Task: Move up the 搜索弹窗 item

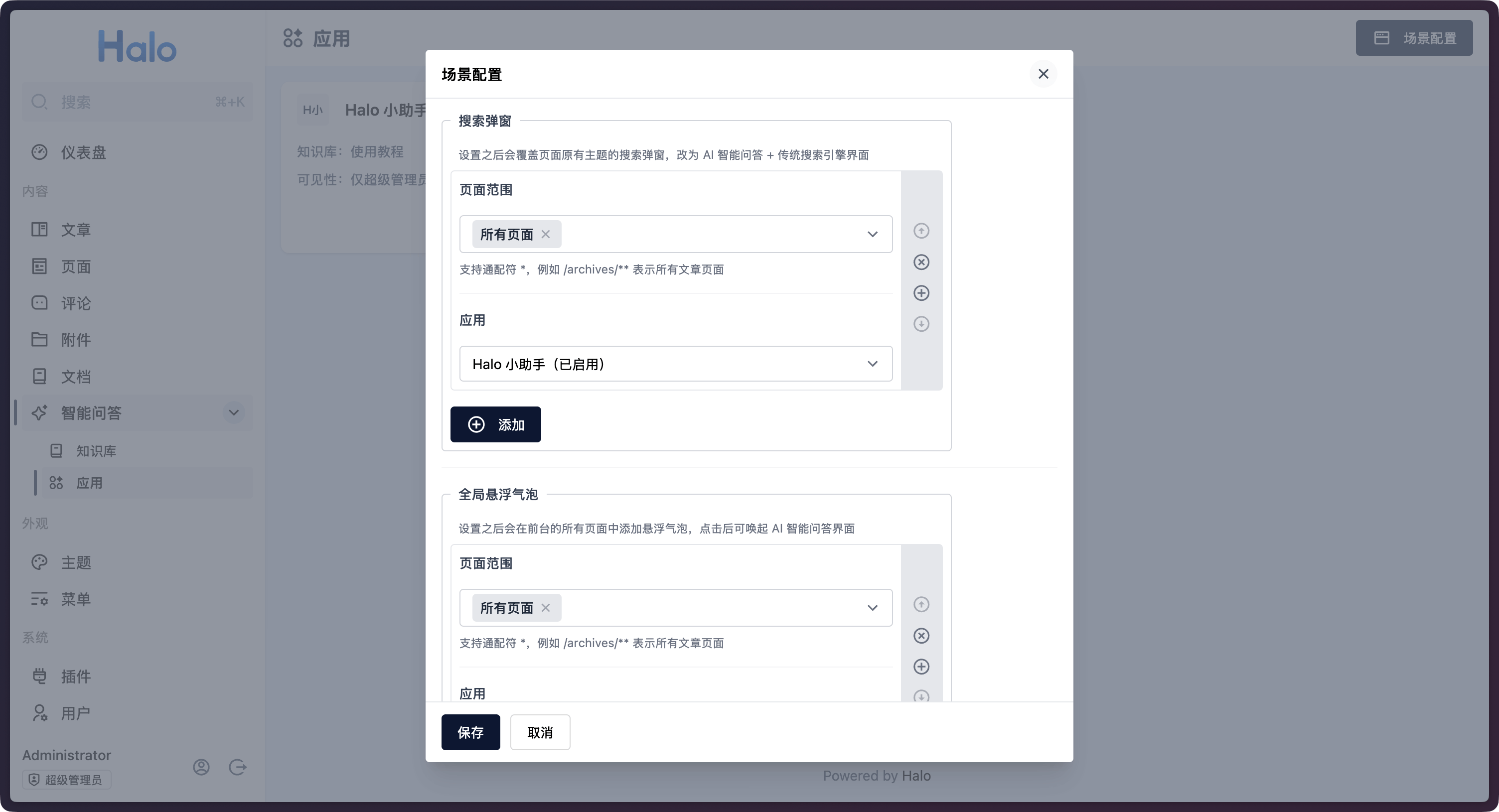Action: click(x=920, y=231)
